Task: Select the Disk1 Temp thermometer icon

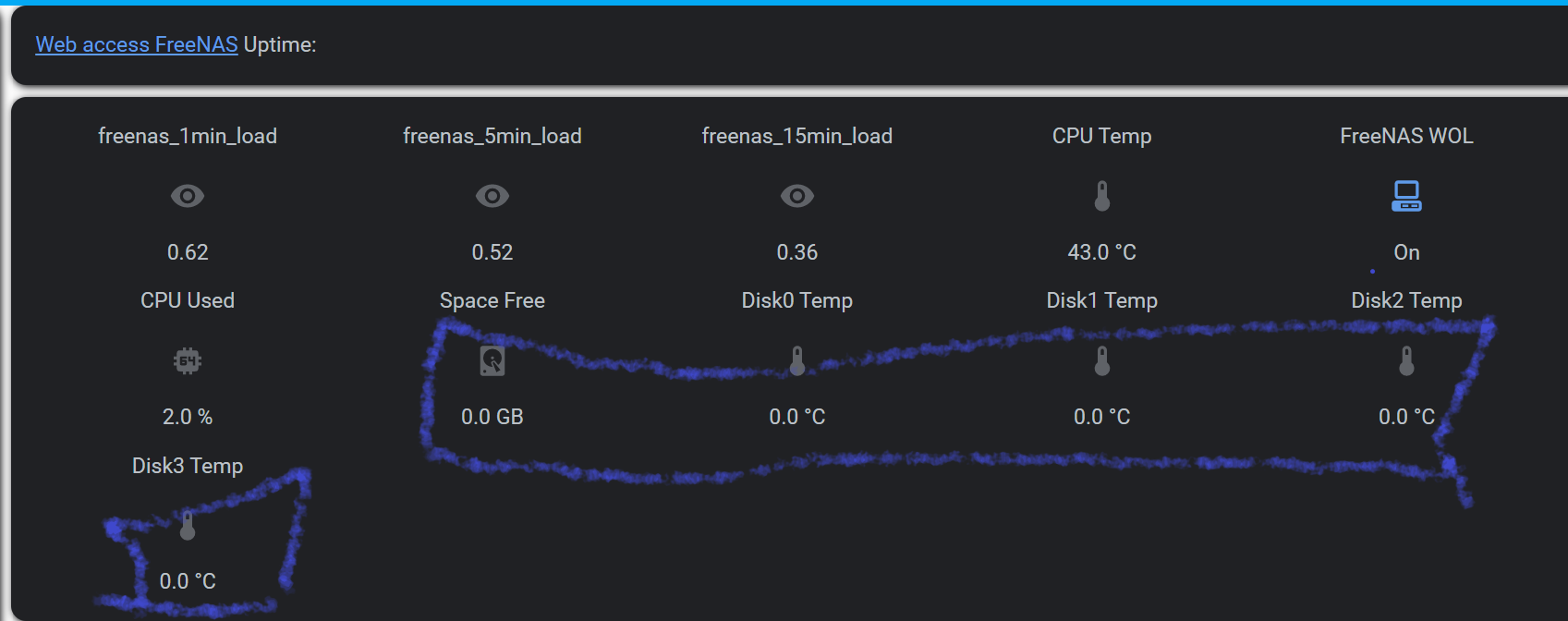Action: [x=1101, y=360]
